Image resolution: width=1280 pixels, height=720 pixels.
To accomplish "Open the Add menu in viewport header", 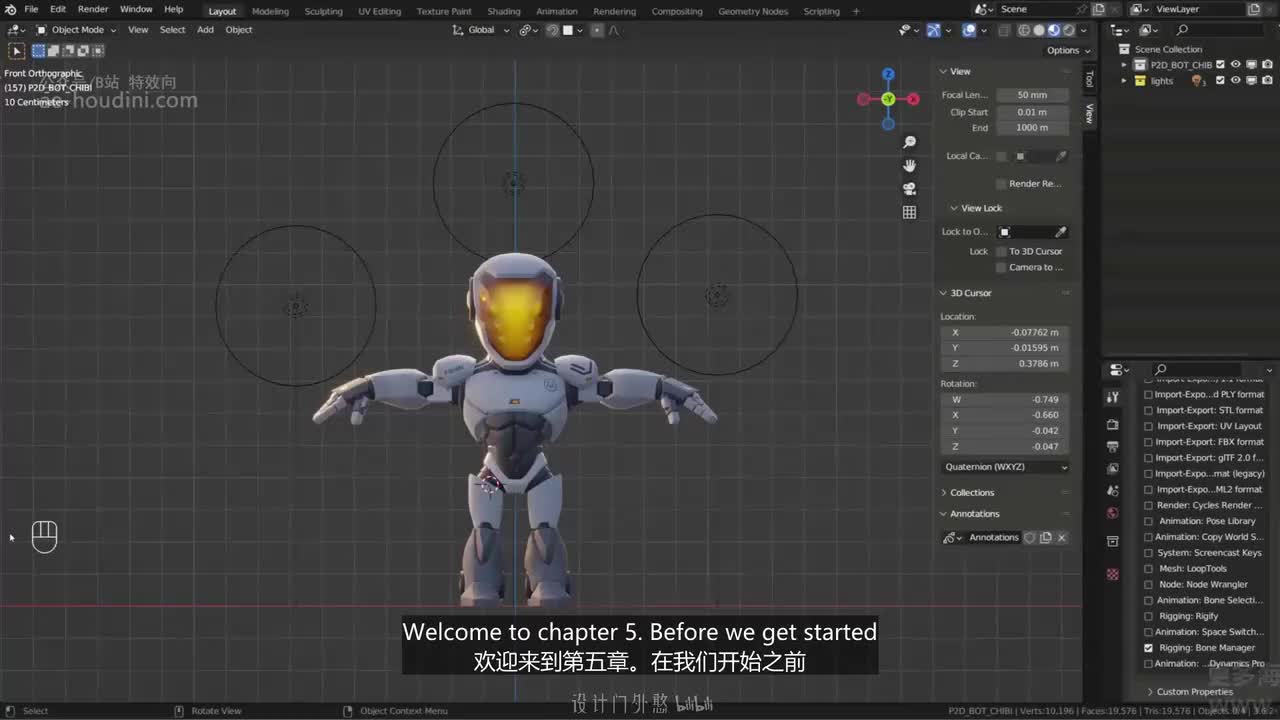I will 205,30.
